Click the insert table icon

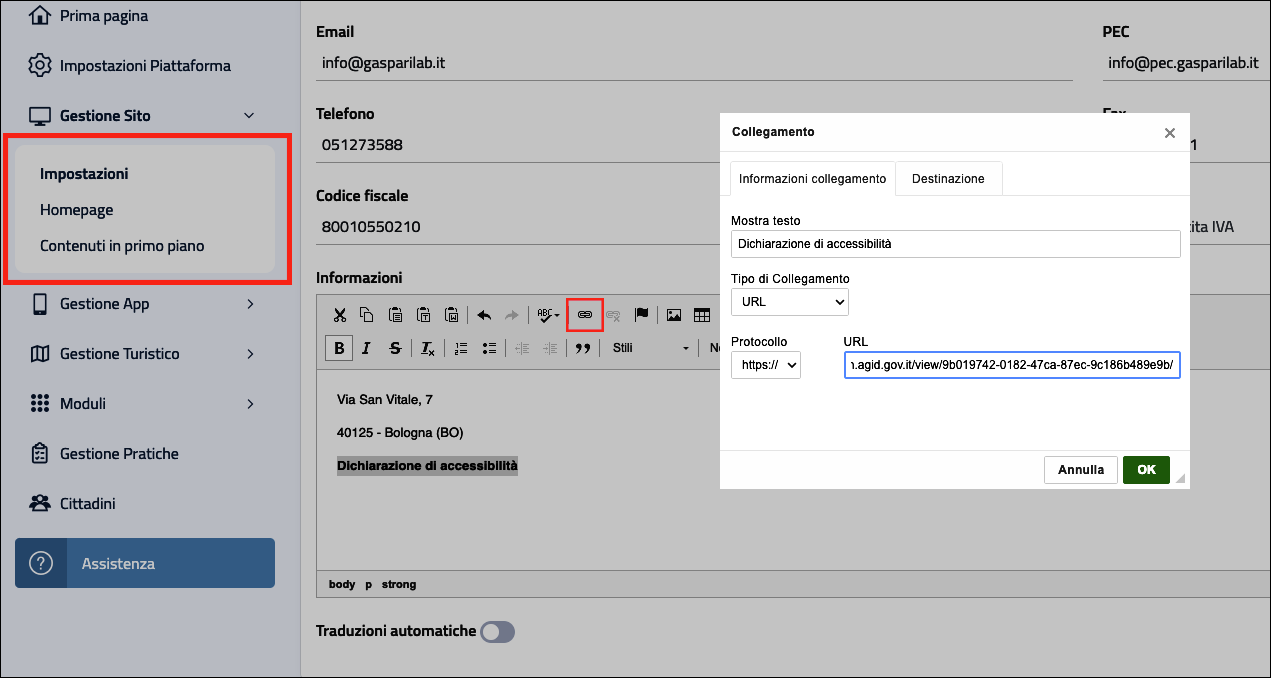[702, 315]
